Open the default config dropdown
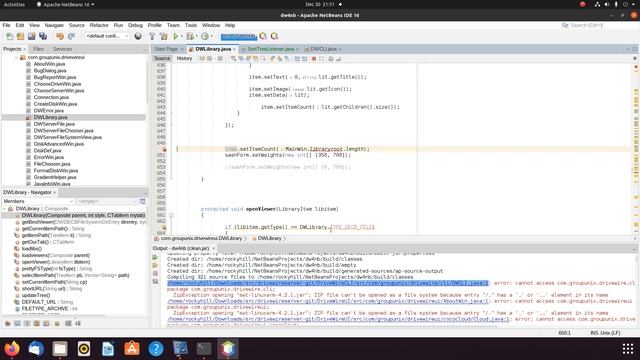The height and width of the screenshot is (360, 640). [x=107, y=36]
